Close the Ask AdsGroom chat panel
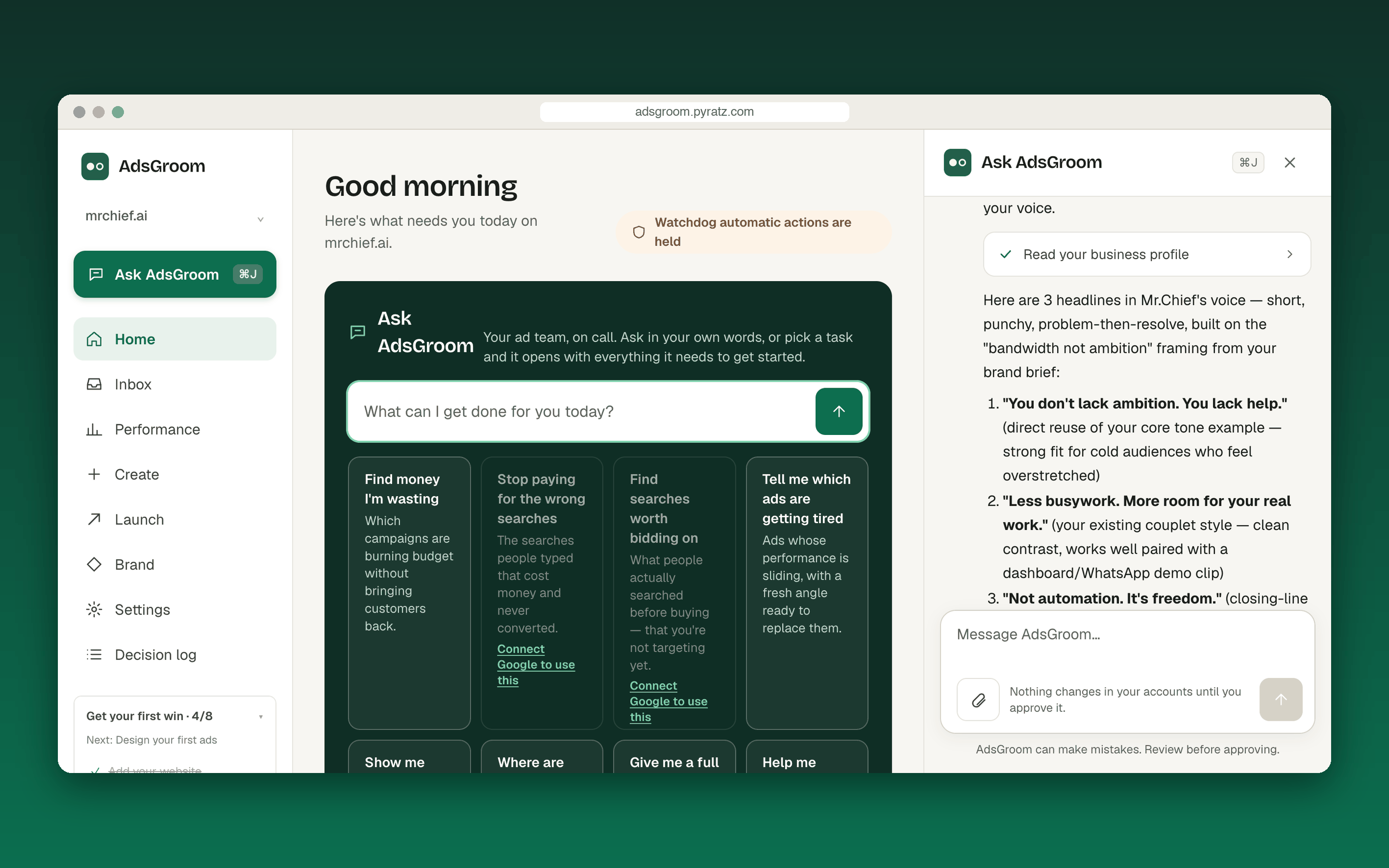 click(x=1290, y=163)
